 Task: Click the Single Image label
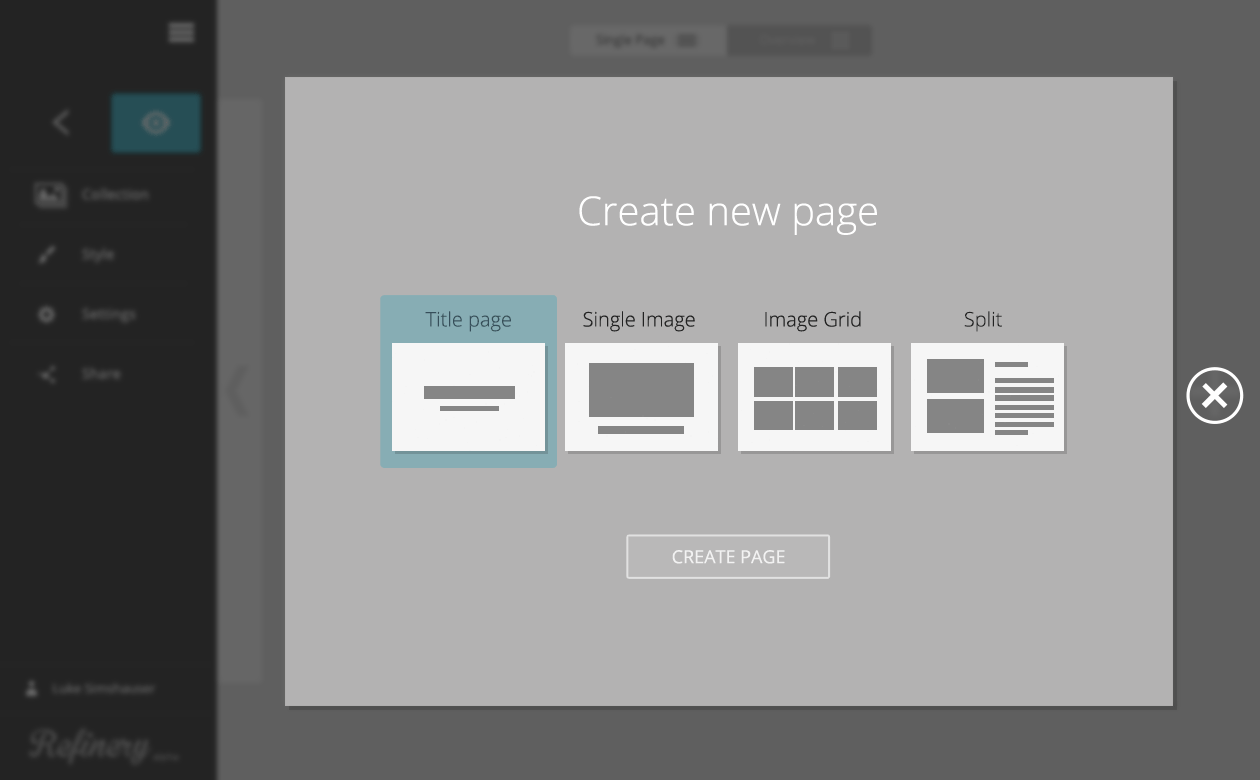(639, 320)
